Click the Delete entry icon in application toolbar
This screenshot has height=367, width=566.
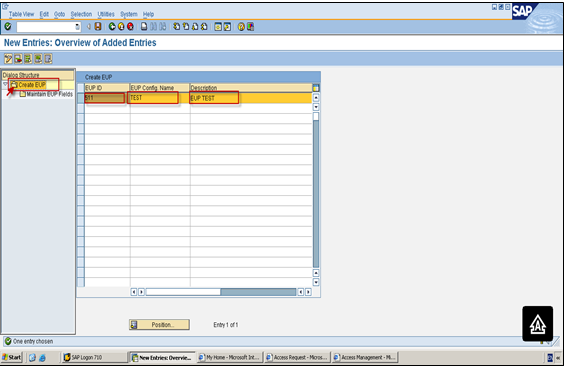[x=18, y=58]
